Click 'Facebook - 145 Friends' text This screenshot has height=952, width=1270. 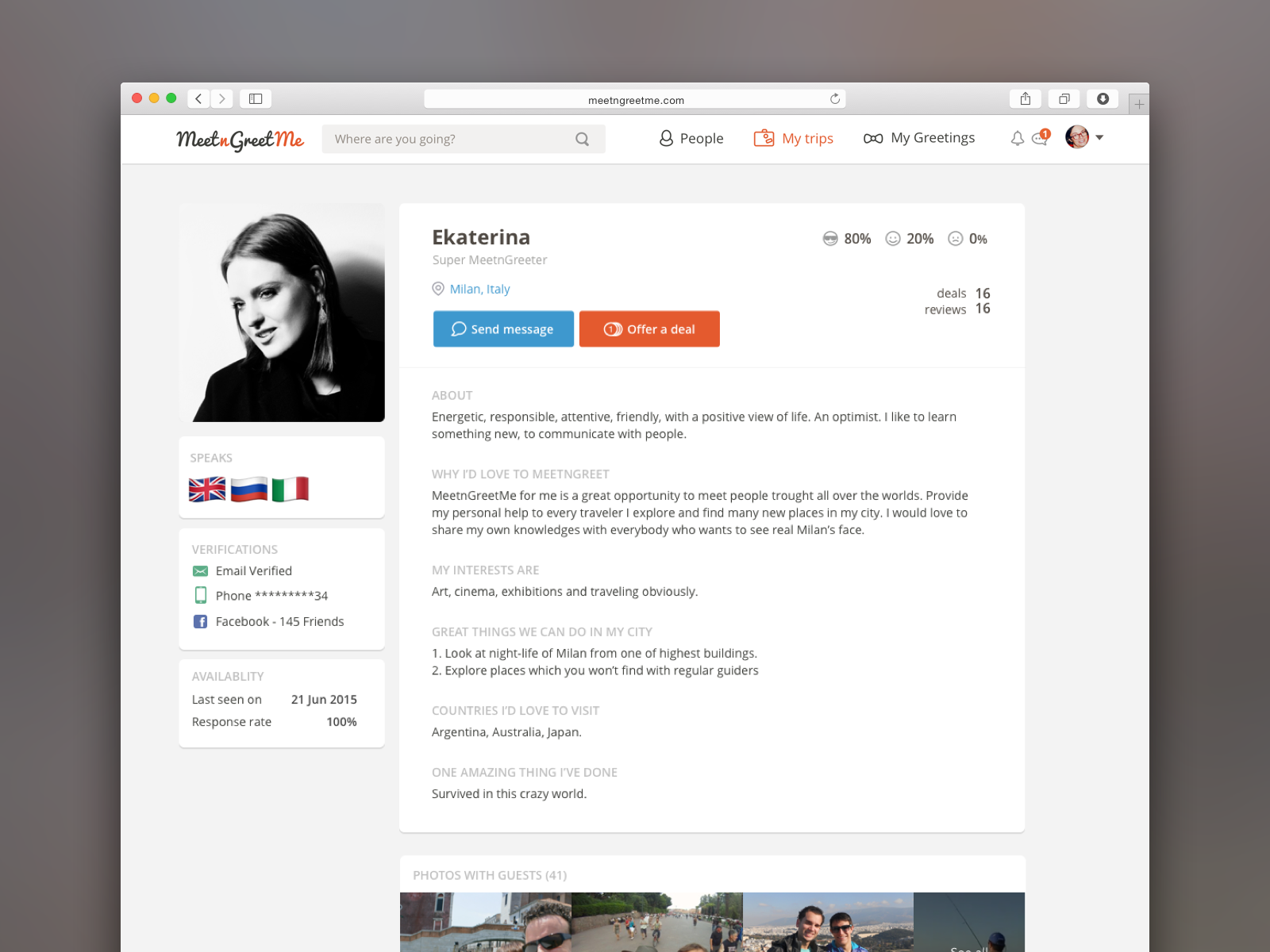(x=279, y=622)
